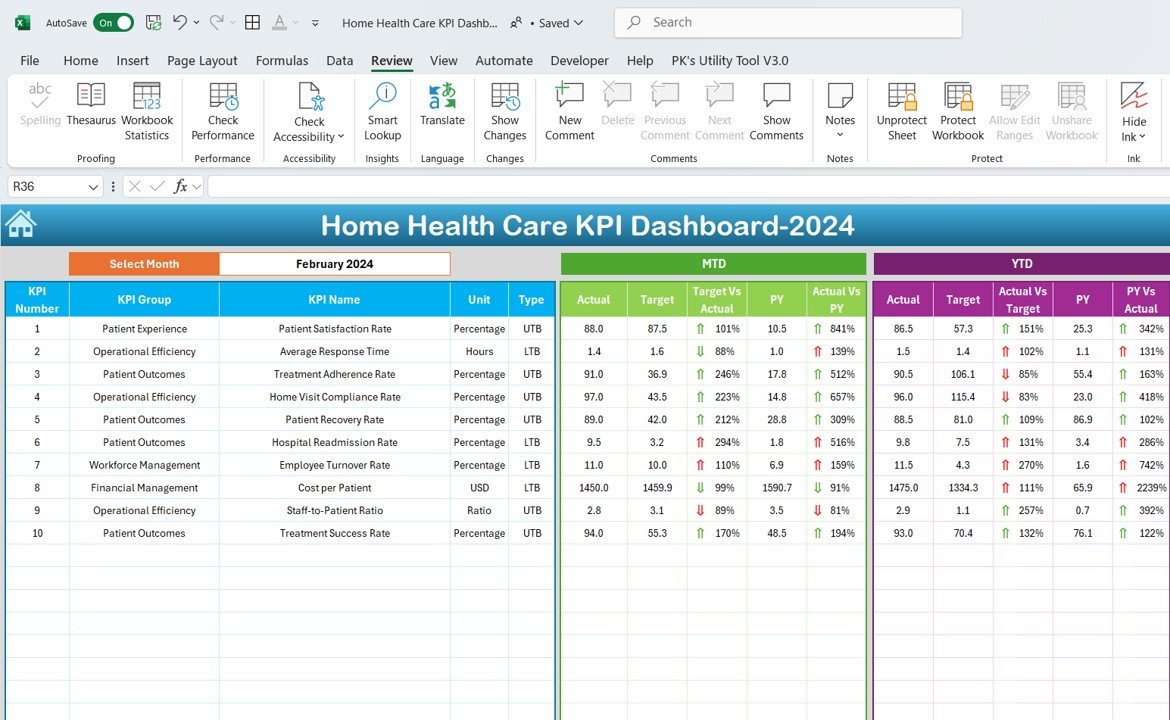Open the font color dropdown arrow
Screen dimensions: 1170x720
pos(296,23)
